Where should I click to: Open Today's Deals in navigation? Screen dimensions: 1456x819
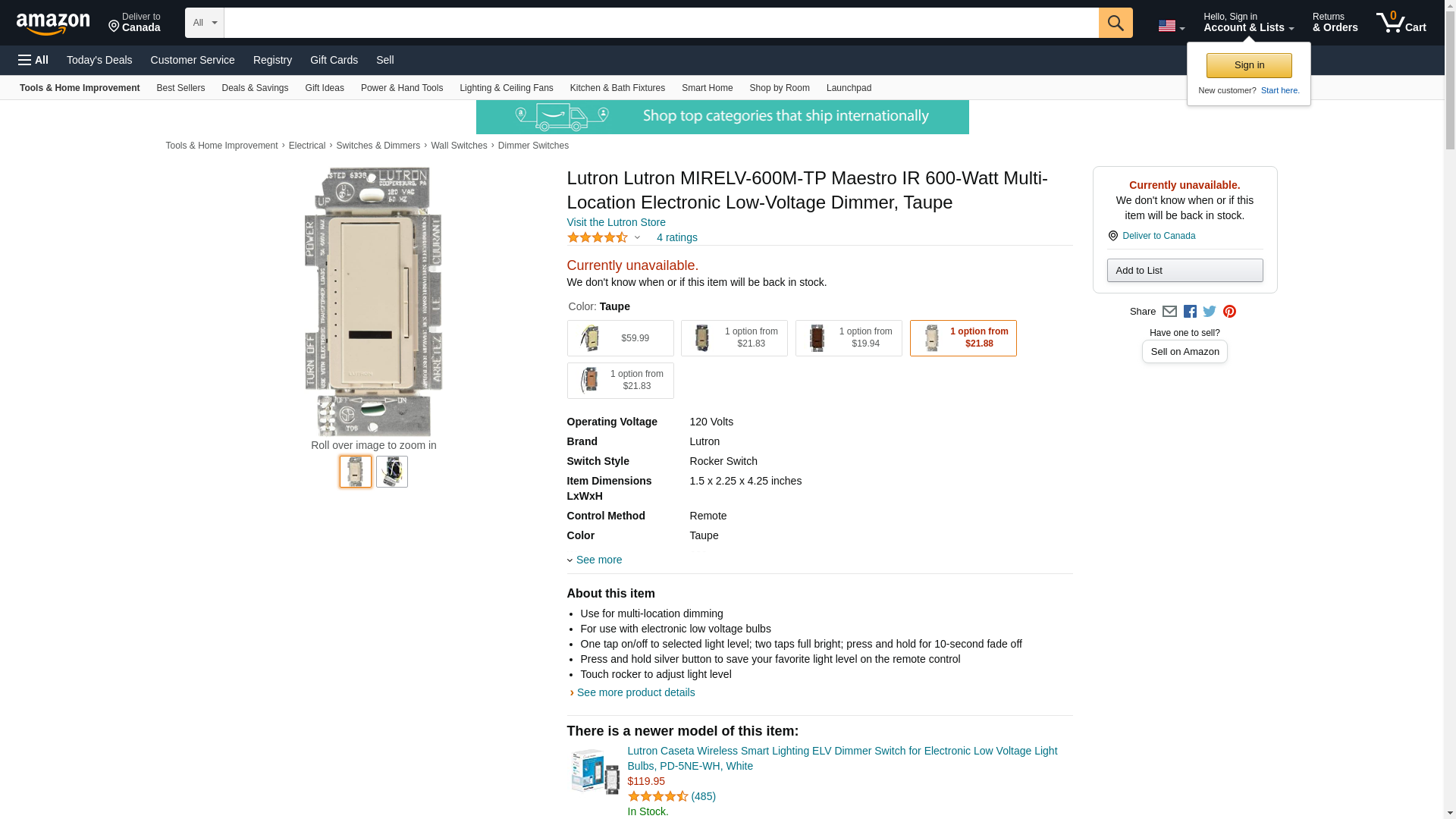[x=99, y=60]
